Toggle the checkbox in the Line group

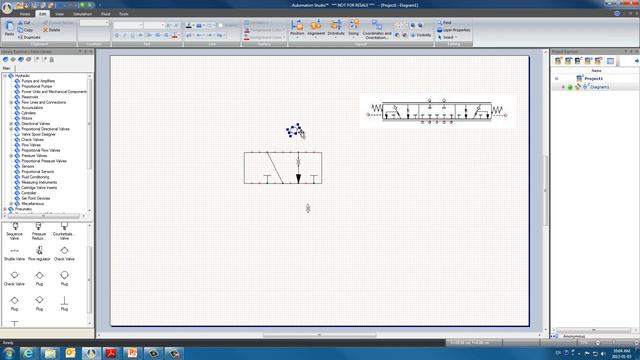pyautogui.click(x=221, y=25)
